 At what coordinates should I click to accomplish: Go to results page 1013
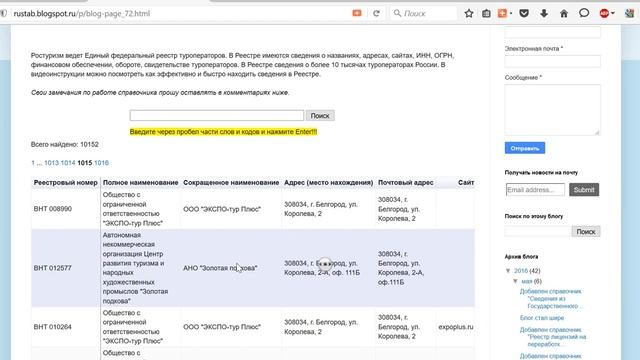(51, 163)
